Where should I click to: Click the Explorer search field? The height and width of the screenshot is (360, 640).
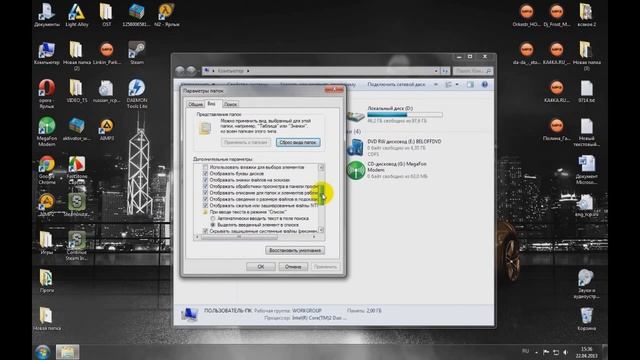pos(473,71)
